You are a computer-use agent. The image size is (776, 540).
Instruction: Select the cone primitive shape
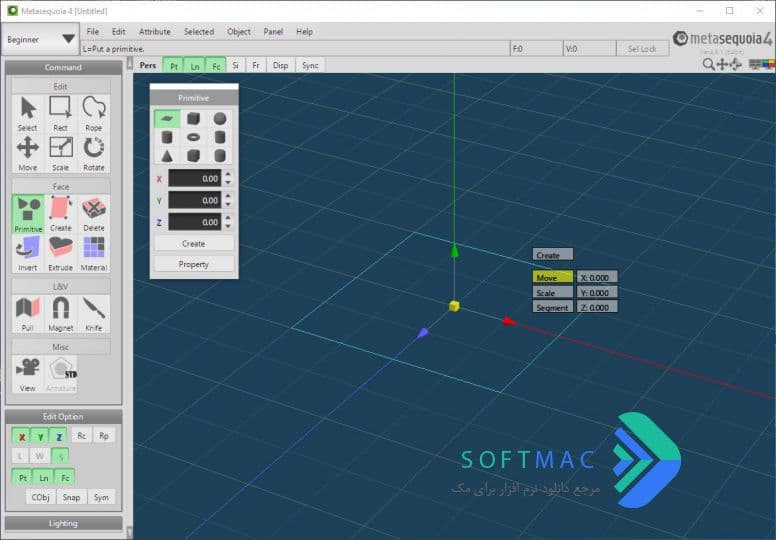[x=167, y=155]
